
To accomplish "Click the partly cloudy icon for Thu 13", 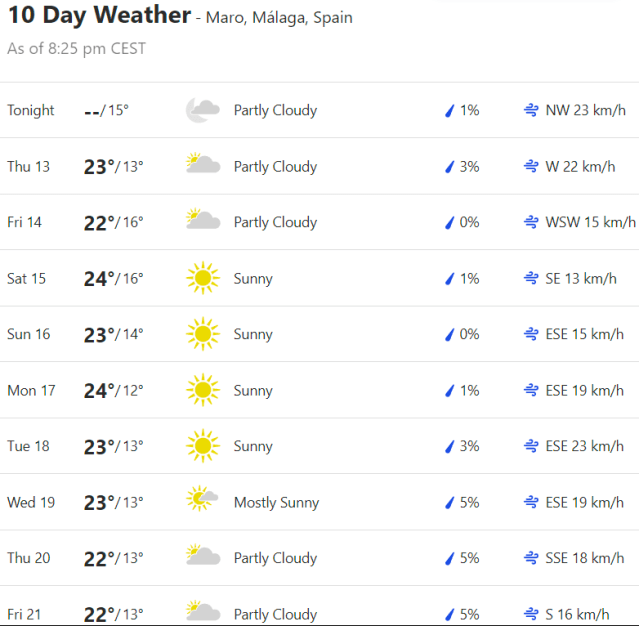I will pyautogui.click(x=203, y=166).
